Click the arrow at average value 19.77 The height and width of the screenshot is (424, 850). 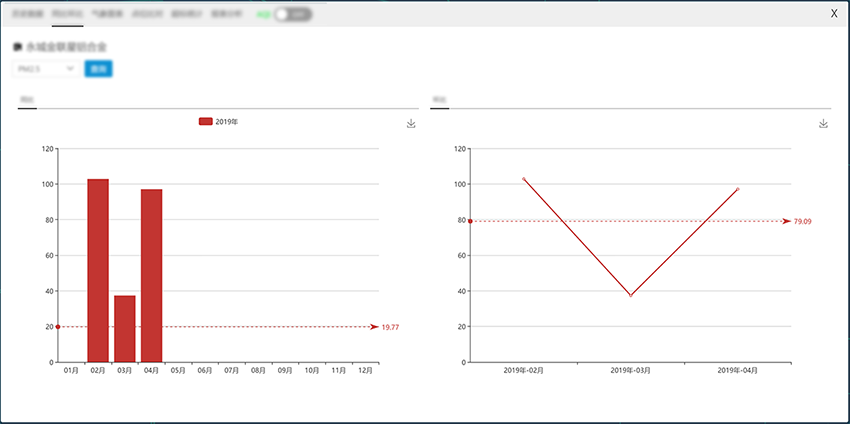click(x=374, y=327)
